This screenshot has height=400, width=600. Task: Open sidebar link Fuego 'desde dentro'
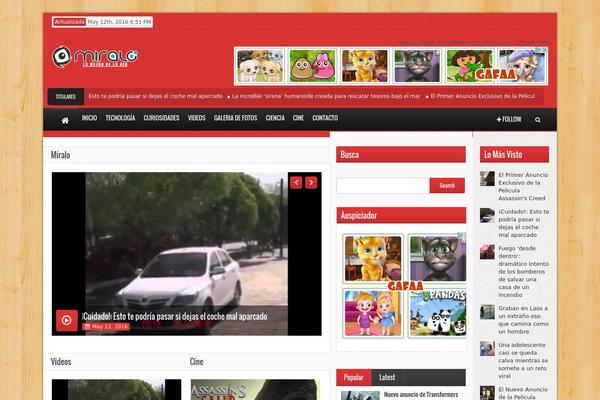tap(523, 271)
